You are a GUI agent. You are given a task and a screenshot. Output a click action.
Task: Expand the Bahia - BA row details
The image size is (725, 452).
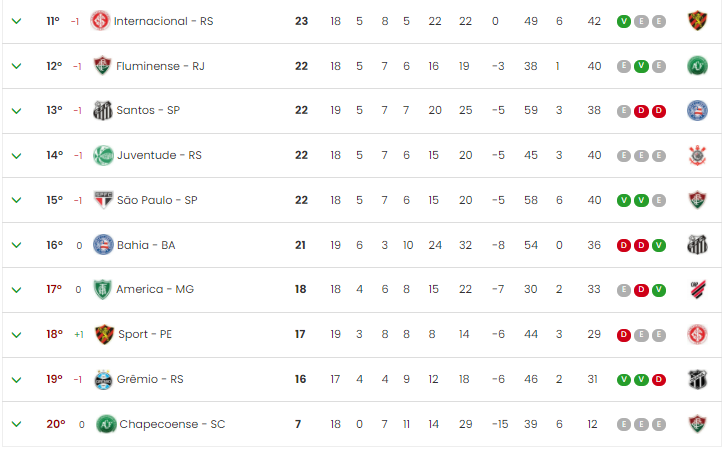click(x=17, y=245)
